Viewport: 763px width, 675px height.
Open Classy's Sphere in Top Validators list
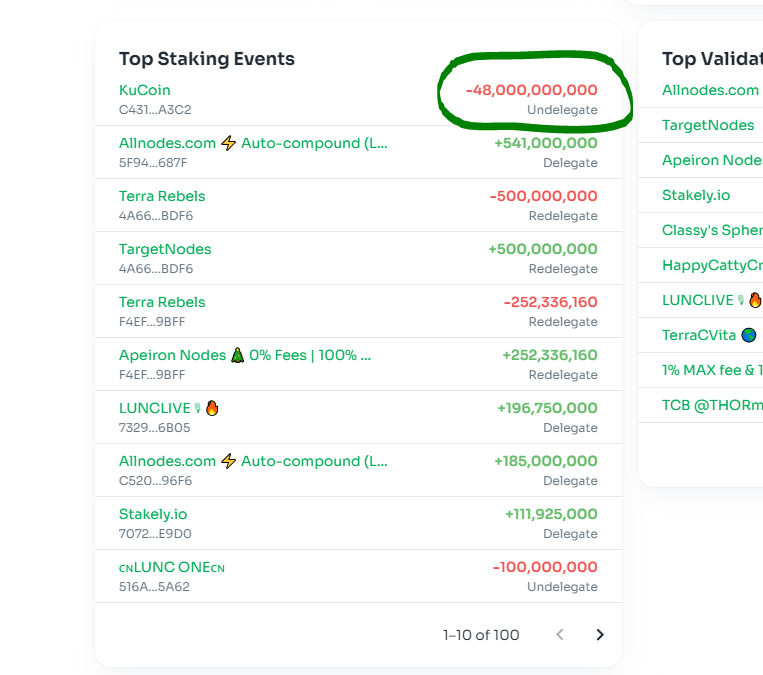(712, 230)
